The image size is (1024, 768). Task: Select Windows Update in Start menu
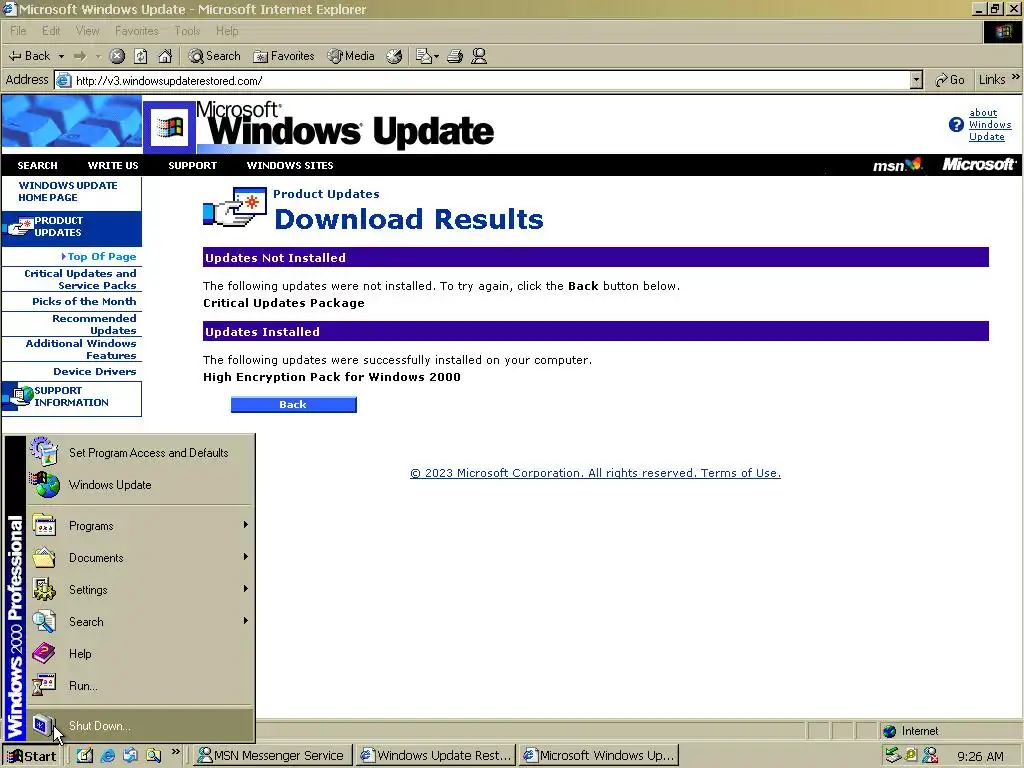coord(140,485)
